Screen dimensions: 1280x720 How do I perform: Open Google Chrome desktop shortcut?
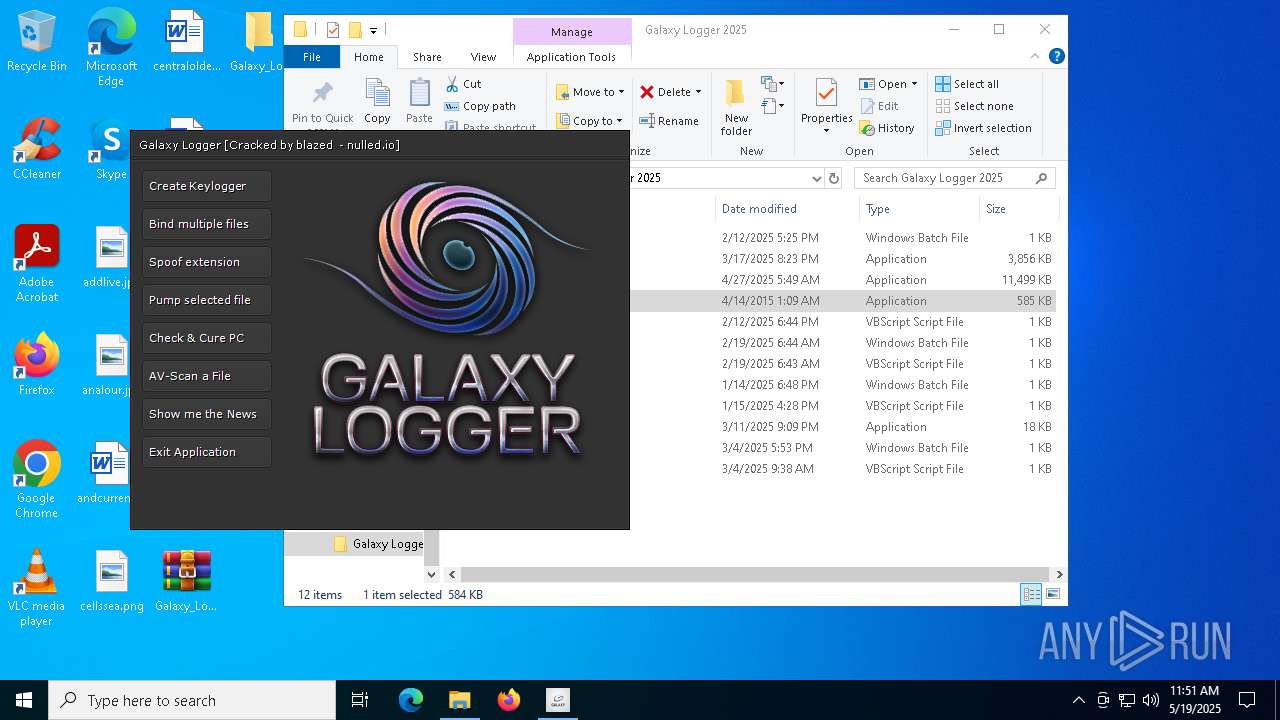(37, 480)
